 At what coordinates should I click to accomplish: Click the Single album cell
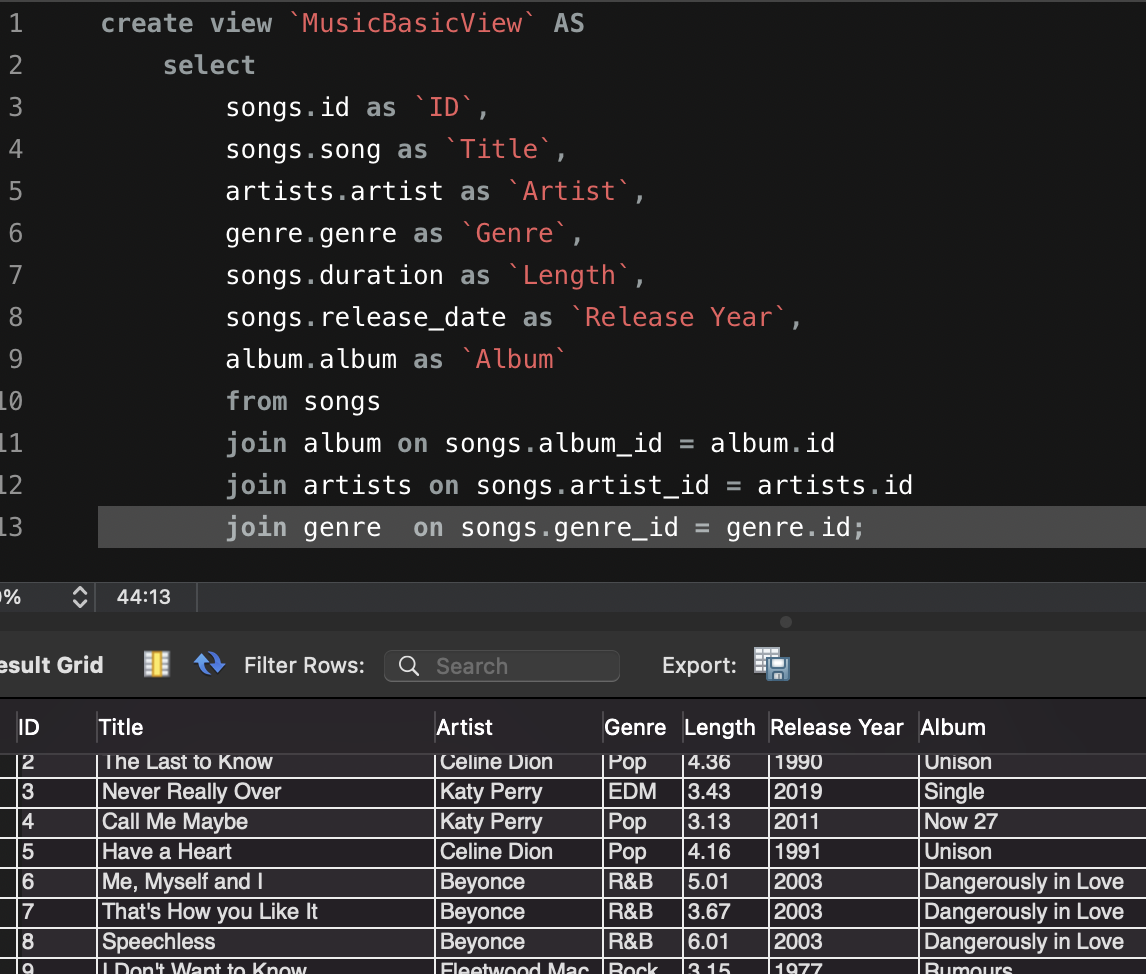pos(1032,792)
